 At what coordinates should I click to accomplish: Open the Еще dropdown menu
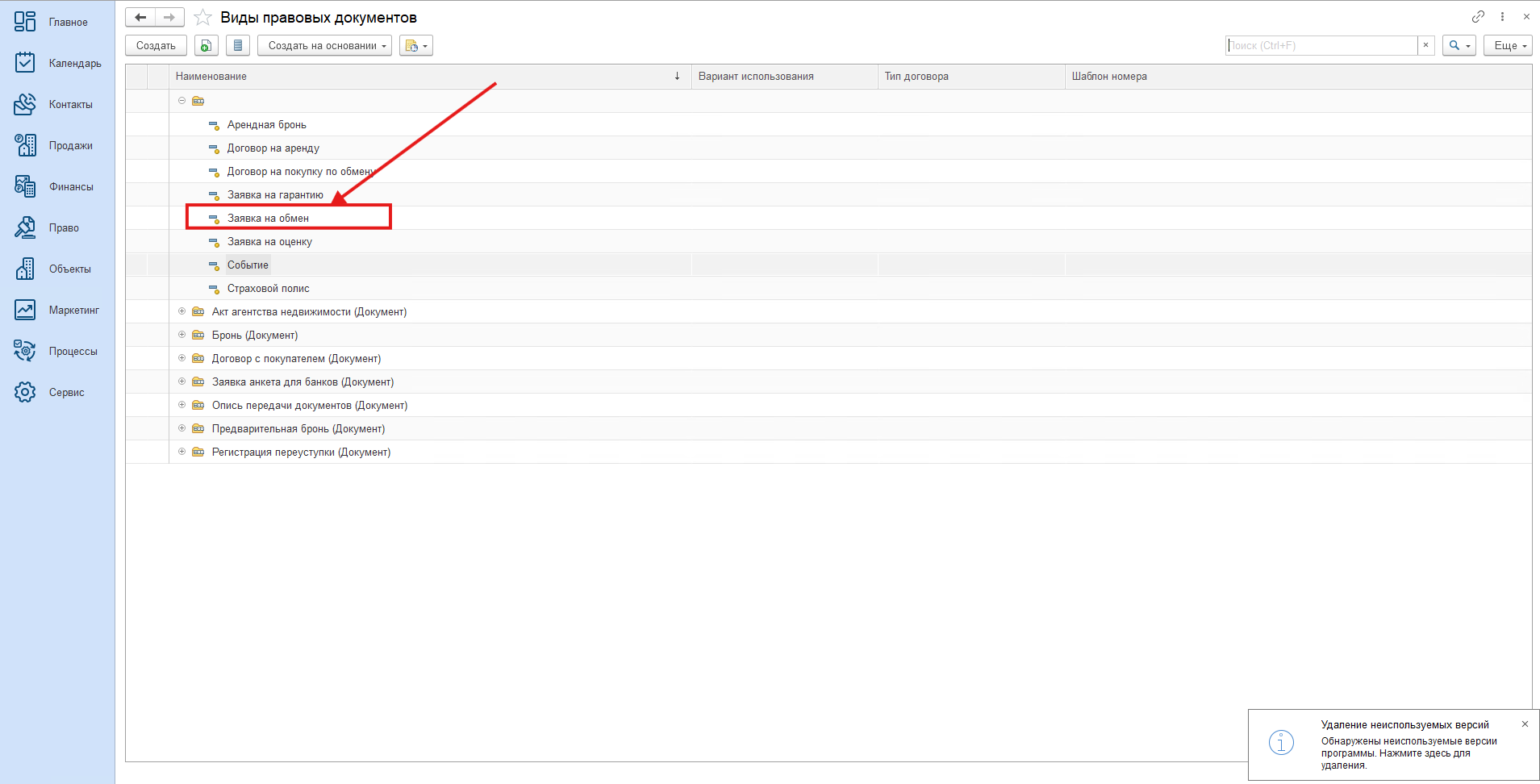click(x=1507, y=46)
